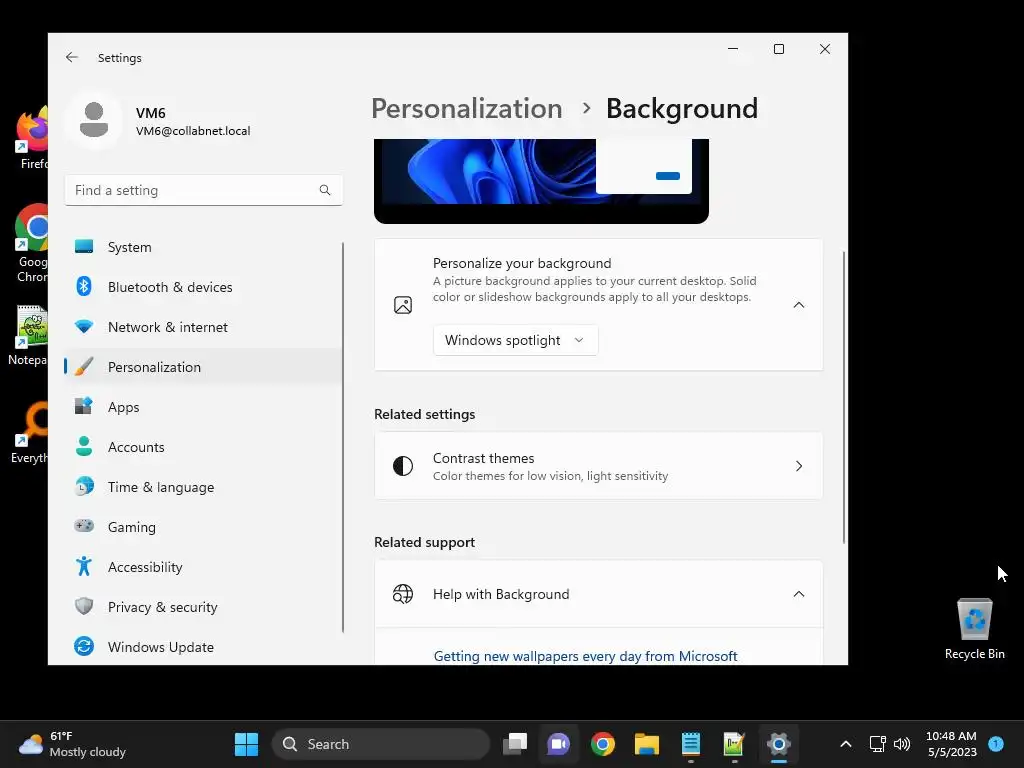Click the VM6@collabnet.local account text
This screenshot has width=1024, height=768.
193,131
